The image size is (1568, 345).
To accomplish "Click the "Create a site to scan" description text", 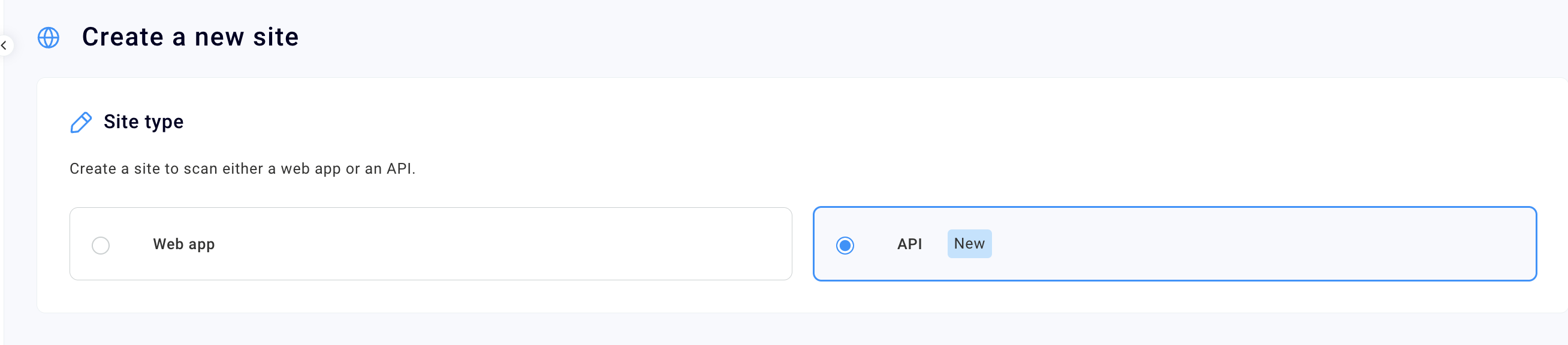I will (242, 168).
